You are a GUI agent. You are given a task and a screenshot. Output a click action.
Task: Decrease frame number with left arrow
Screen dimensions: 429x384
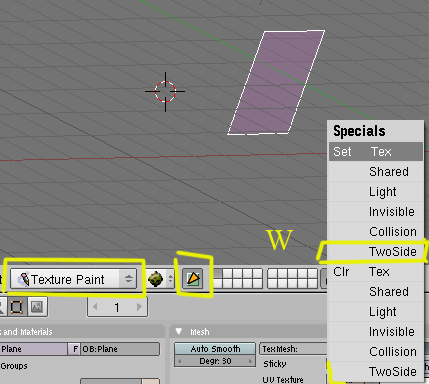95,307
